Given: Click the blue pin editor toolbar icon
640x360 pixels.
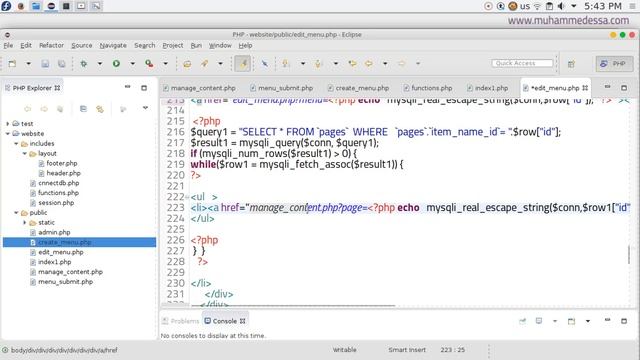Looking at the screenshot, I should (x=265, y=64).
